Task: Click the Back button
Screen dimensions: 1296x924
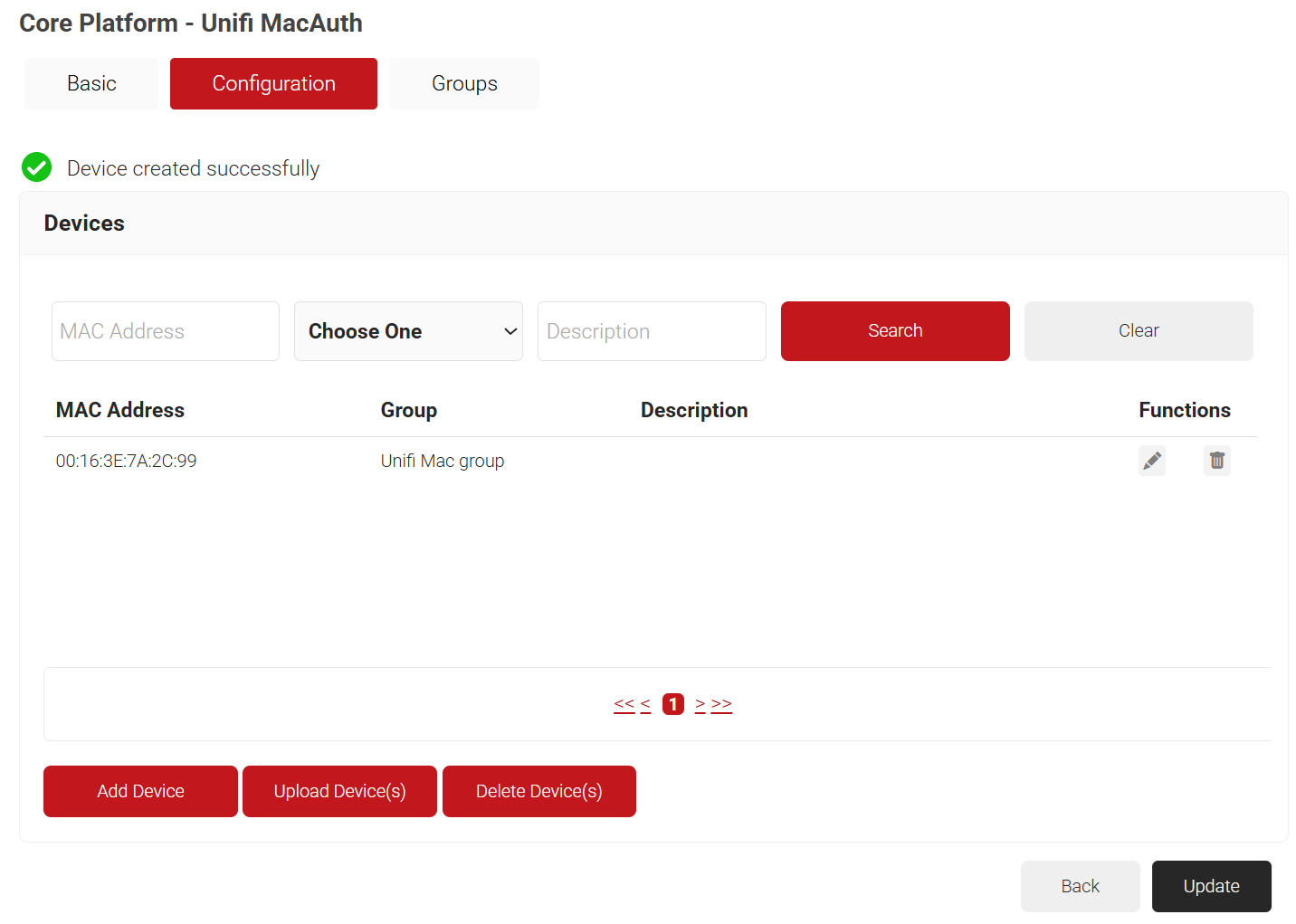Action: point(1080,886)
